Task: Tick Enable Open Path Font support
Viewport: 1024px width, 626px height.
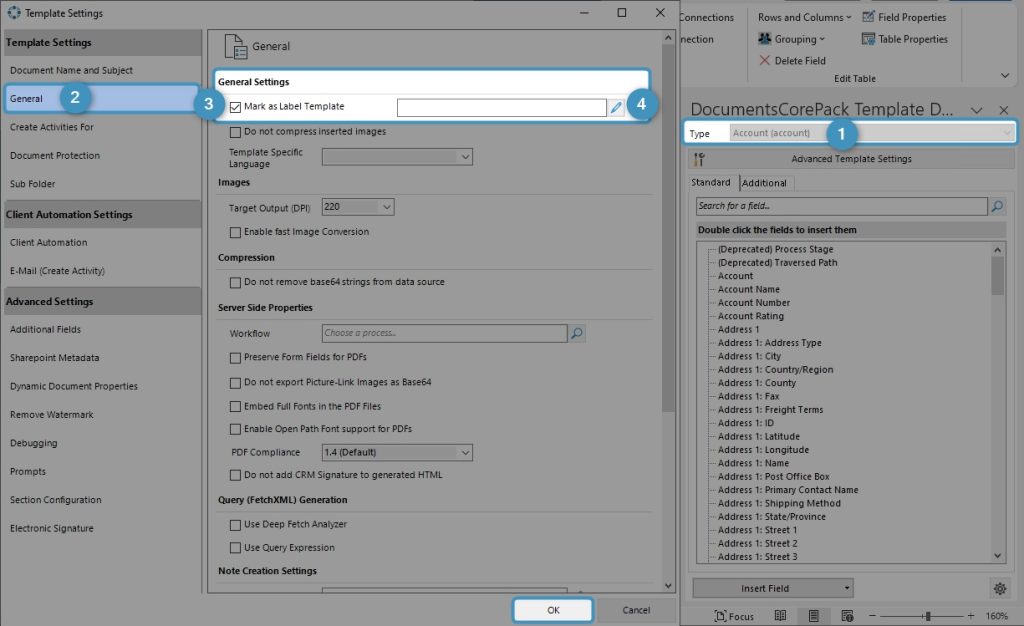Action: 235,430
